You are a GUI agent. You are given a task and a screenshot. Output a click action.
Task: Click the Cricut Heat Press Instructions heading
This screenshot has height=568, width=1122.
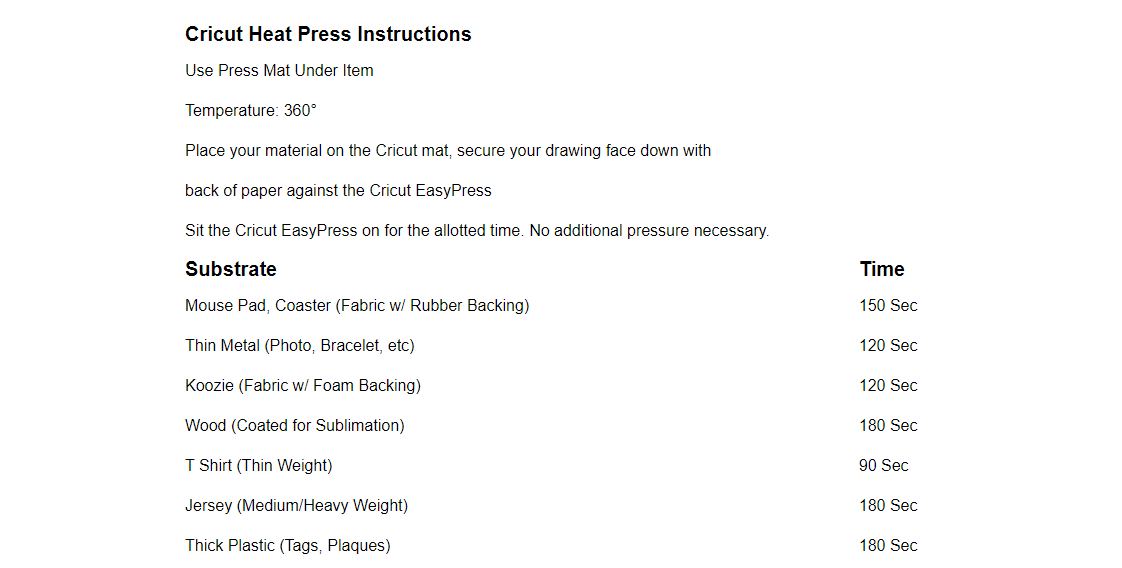tap(328, 34)
